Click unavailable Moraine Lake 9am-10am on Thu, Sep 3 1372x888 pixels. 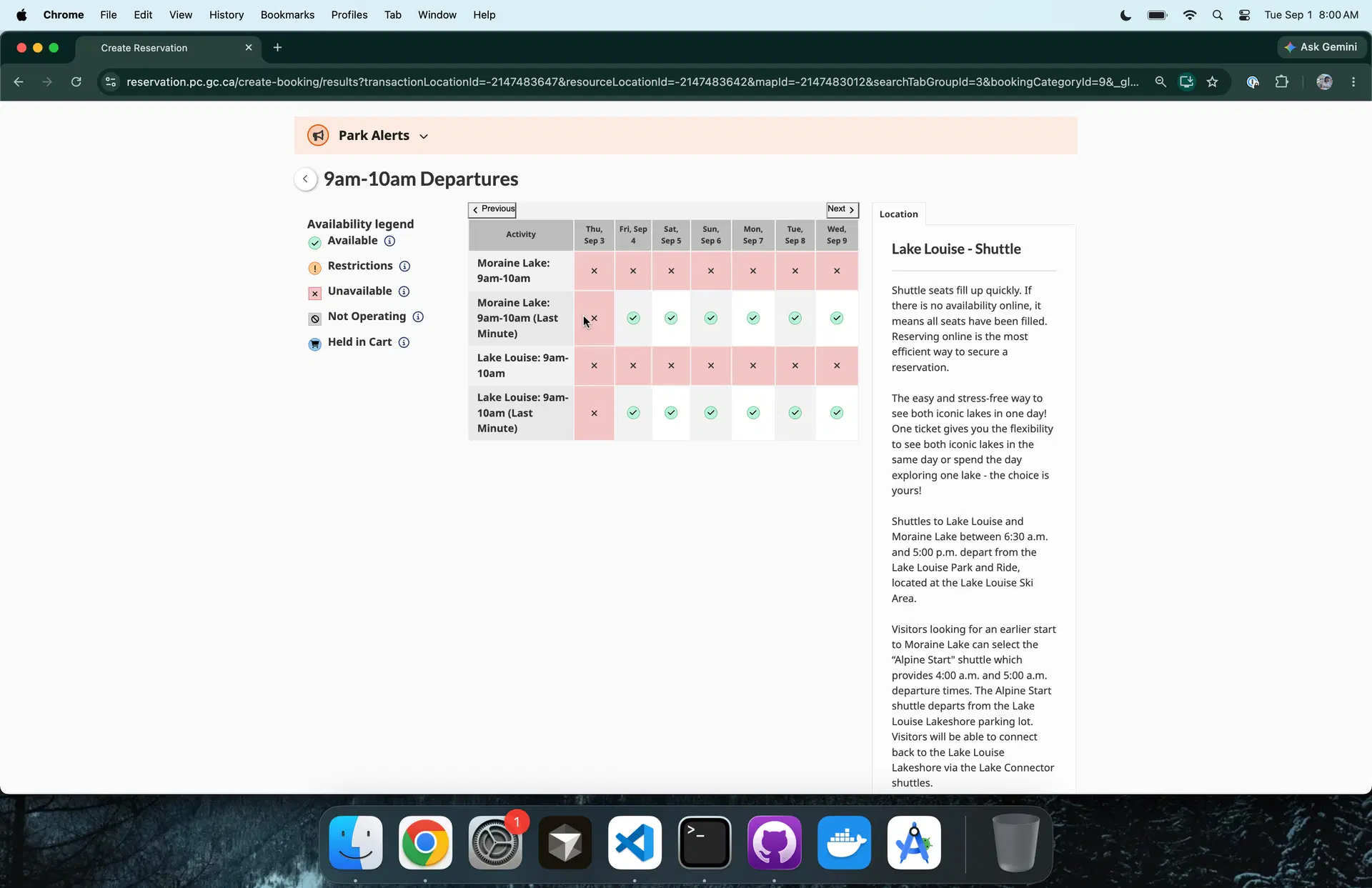pyautogui.click(x=594, y=271)
